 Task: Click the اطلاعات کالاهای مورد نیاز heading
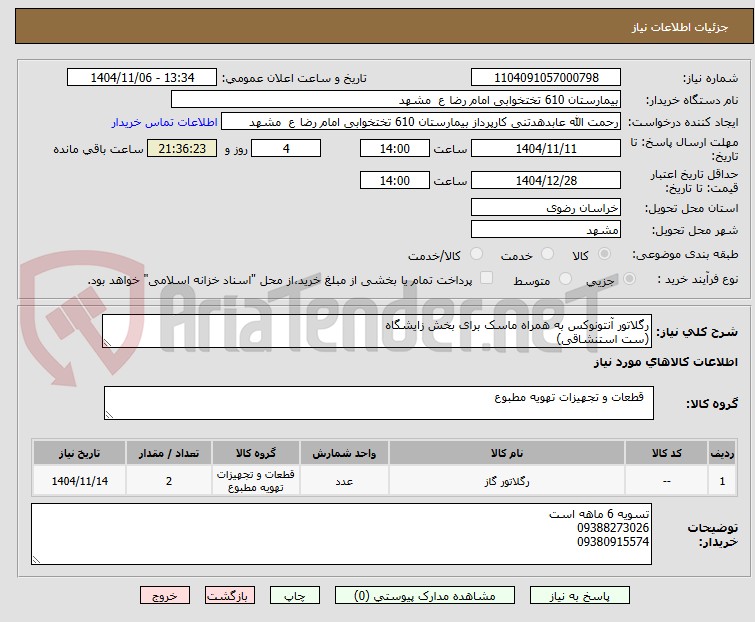click(x=665, y=362)
